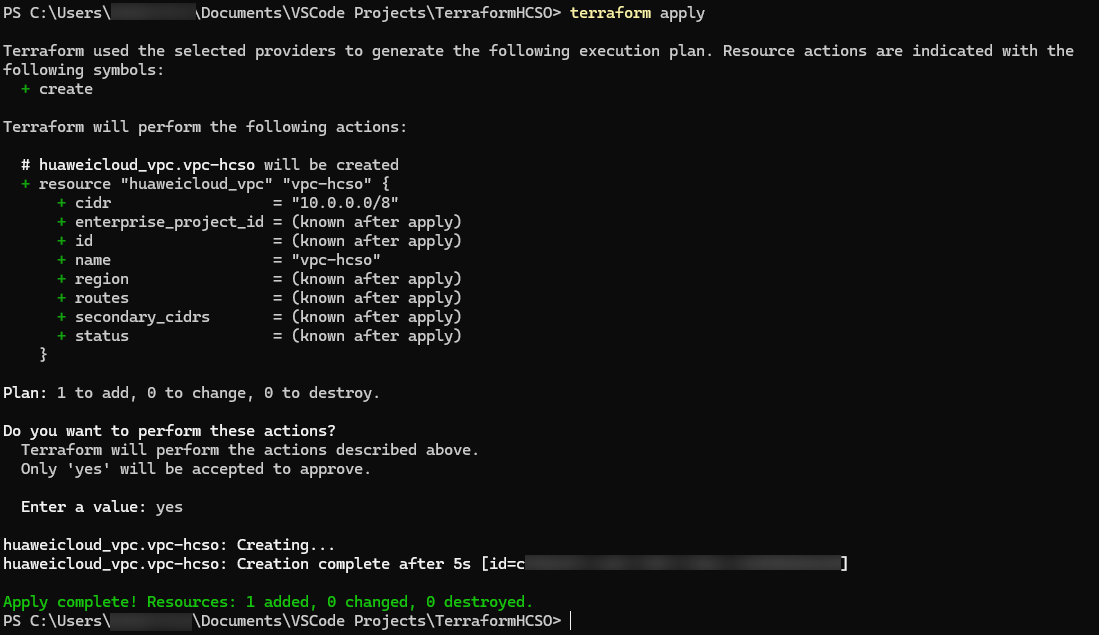
Task: Click the green "Apply complete!" message
Action: tap(268, 602)
